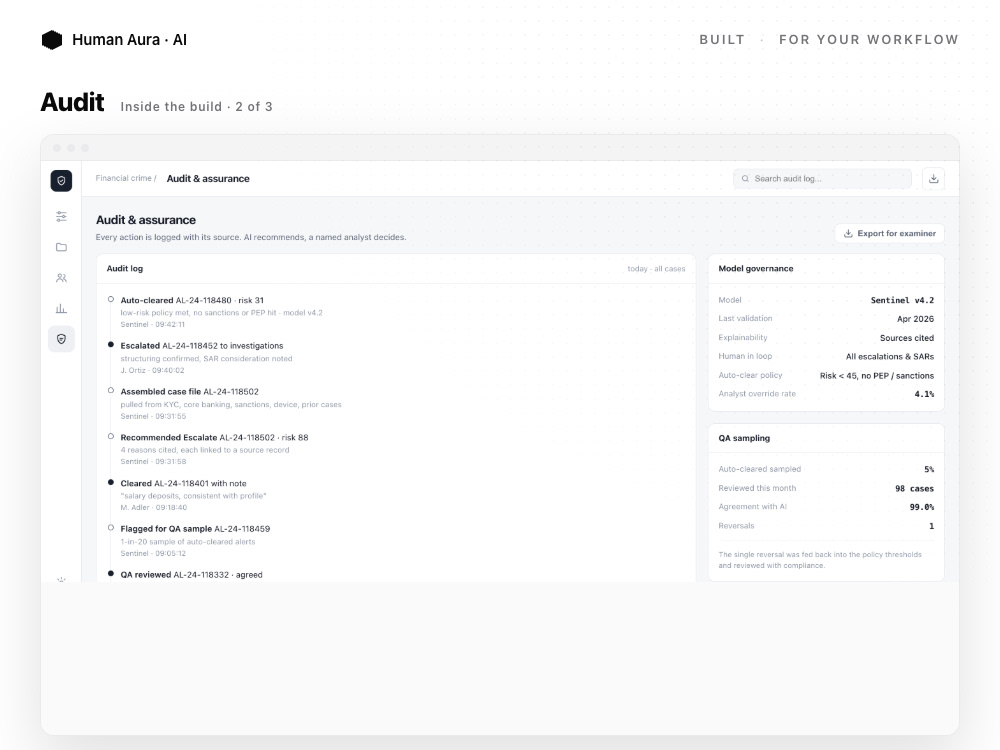Click the Human Aura hexagon logo
Viewport: 1000px width, 750px height.
[x=52, y=40]
